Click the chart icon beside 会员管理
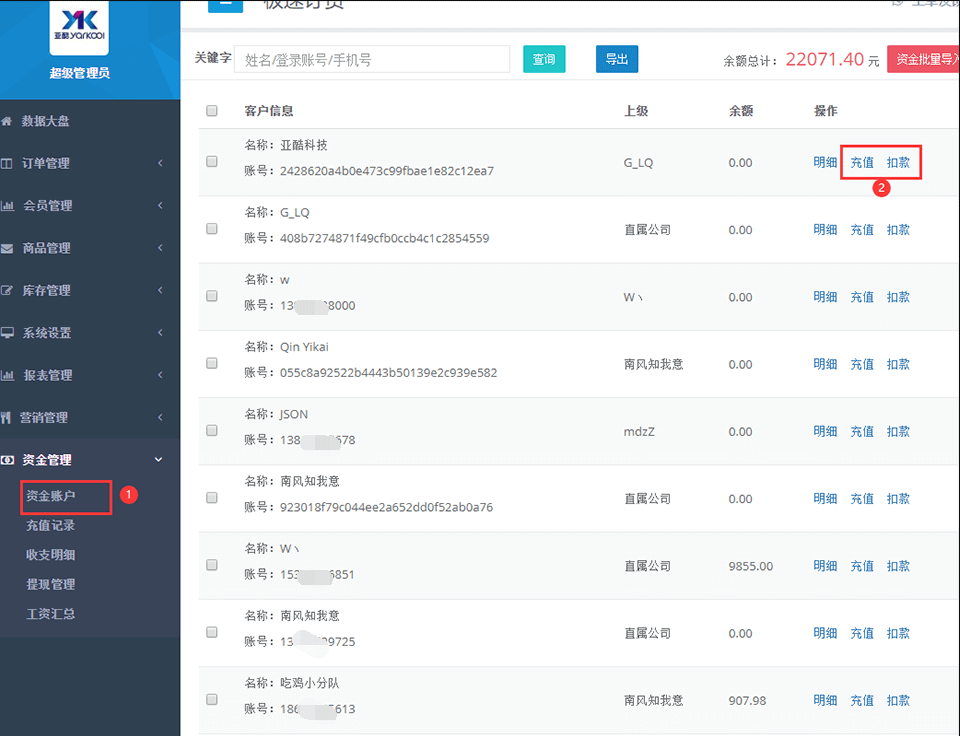This screenshot has height=736, width=960. pyautogui.click(x=7, y=206)
